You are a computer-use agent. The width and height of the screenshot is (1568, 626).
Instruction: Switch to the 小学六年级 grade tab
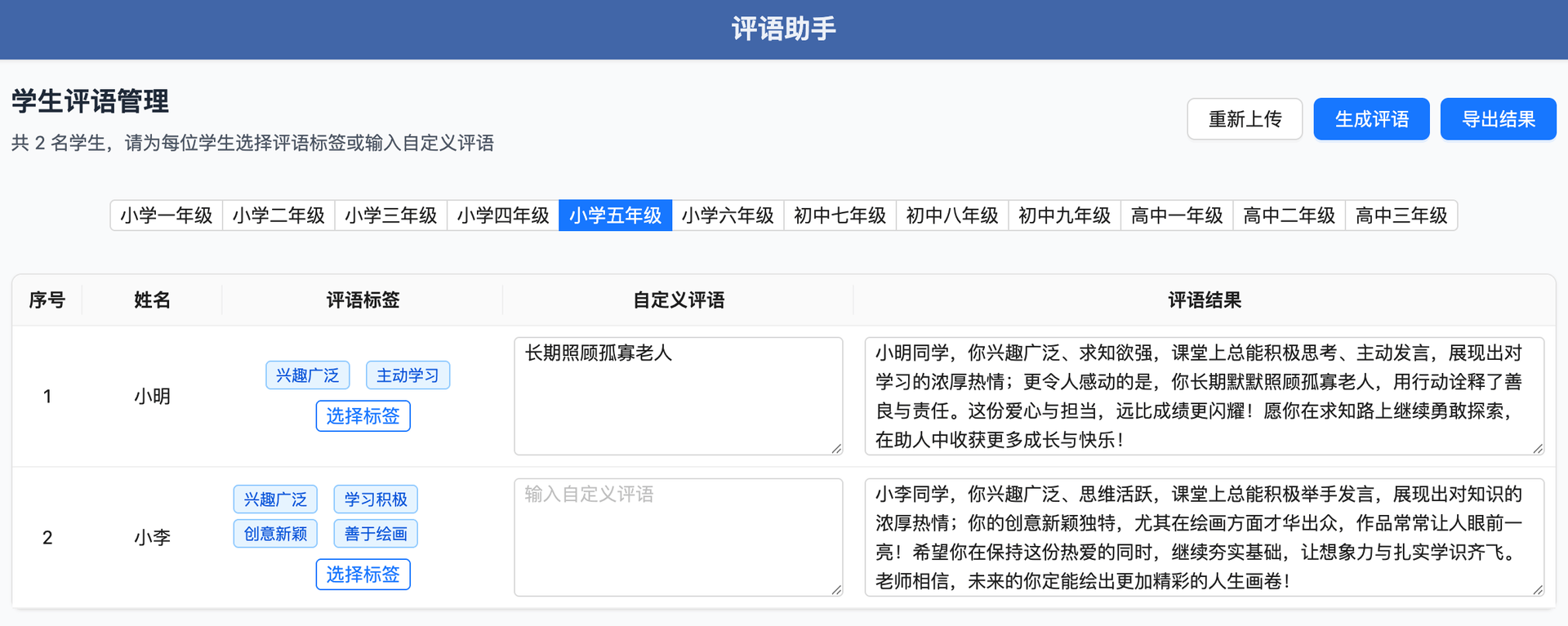coord(728,215)
